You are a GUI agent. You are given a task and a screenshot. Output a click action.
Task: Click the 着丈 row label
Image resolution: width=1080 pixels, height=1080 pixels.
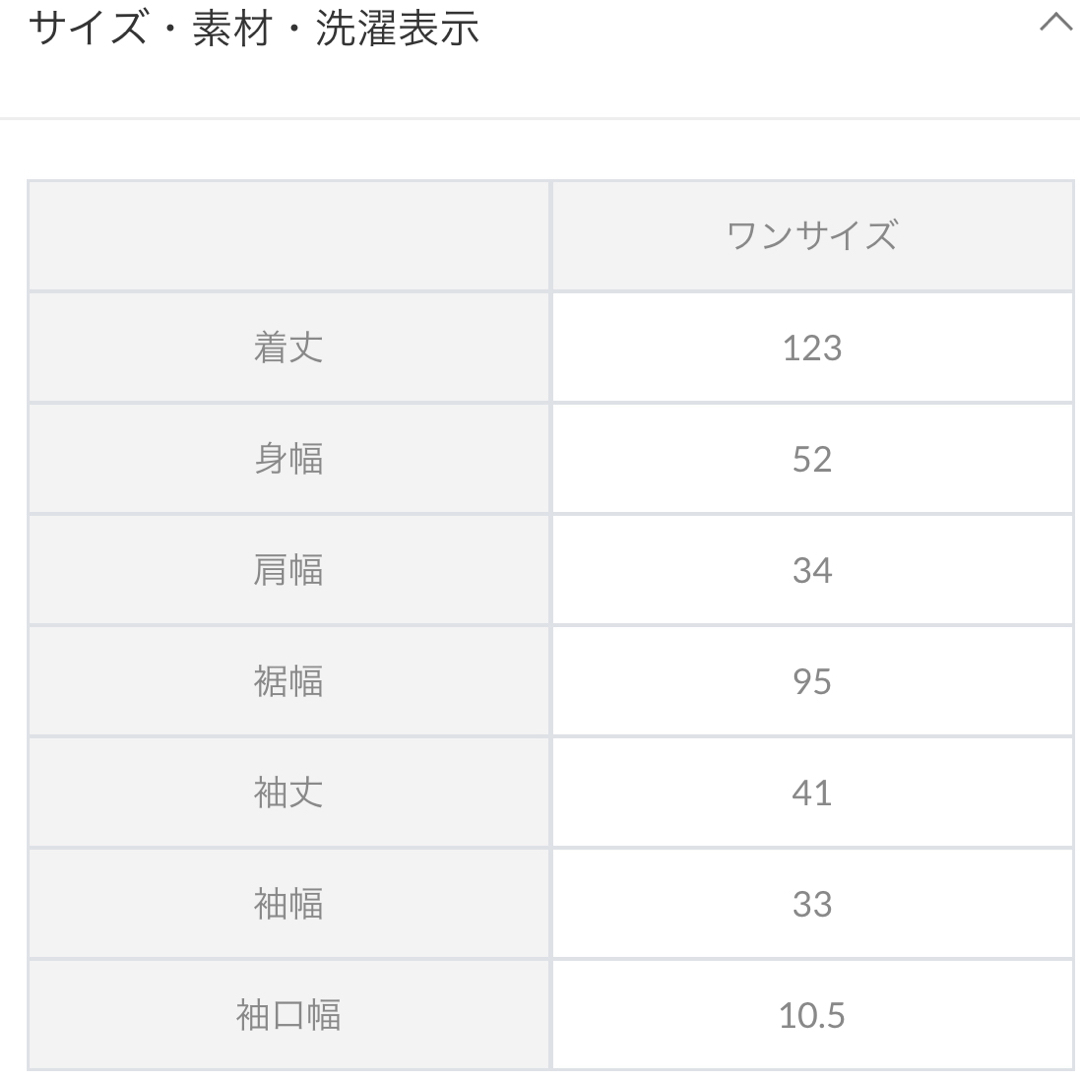click(289, 347)
